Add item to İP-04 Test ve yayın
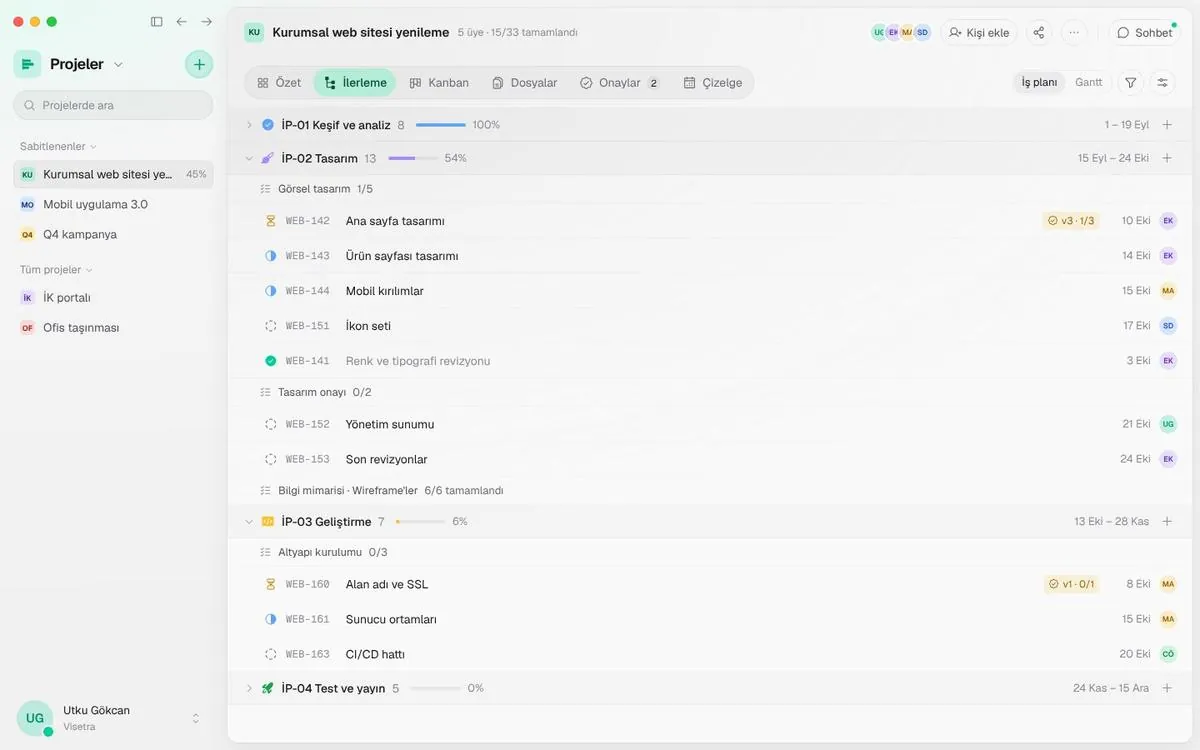The width and height of the screenshot is (1200, 750). pos(1167,688)
